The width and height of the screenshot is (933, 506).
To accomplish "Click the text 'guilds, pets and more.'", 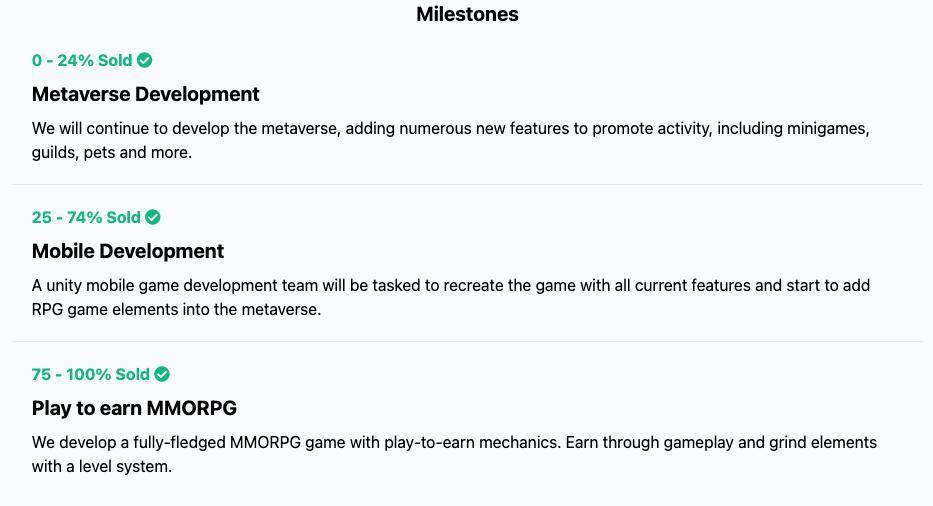I will [112, 153].
